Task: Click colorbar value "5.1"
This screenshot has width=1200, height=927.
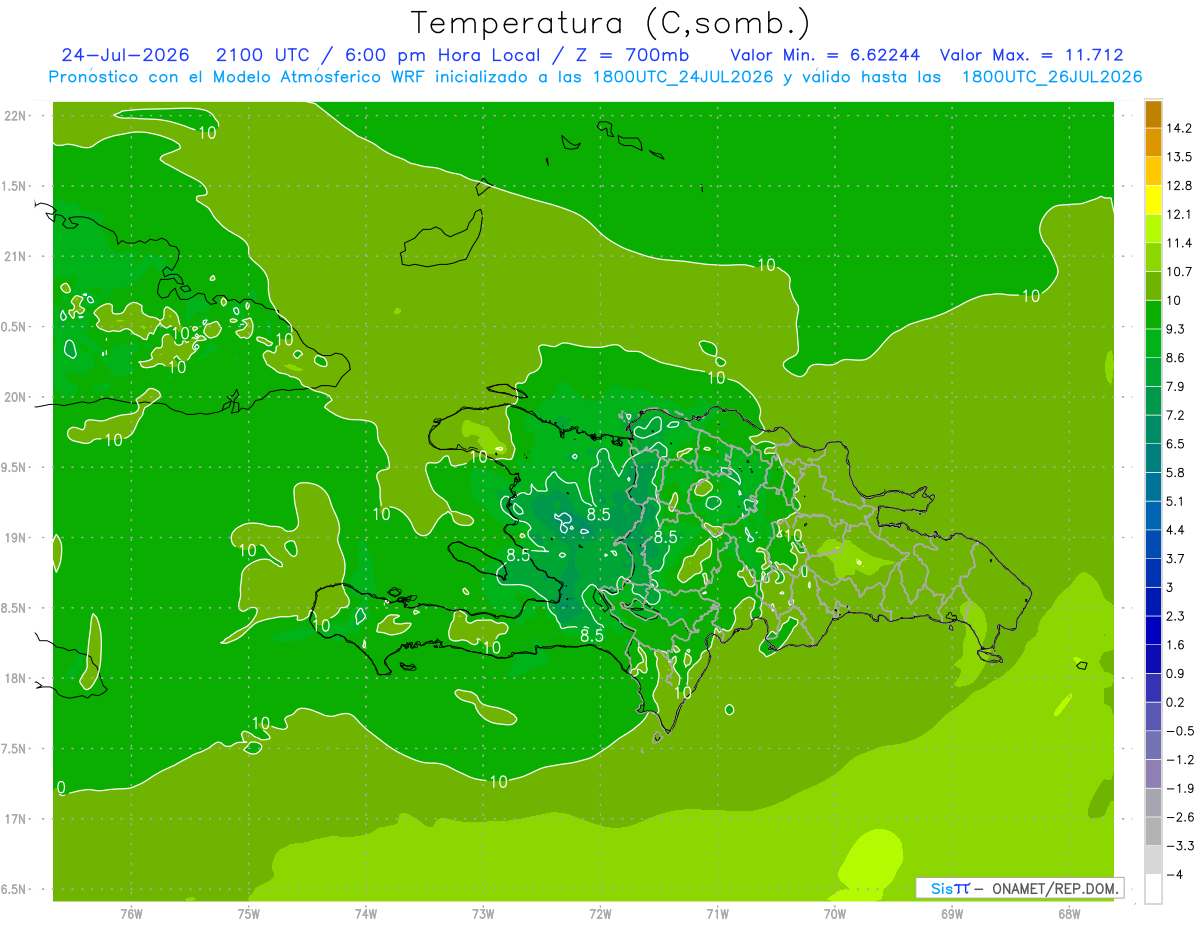Action: 1176,501
